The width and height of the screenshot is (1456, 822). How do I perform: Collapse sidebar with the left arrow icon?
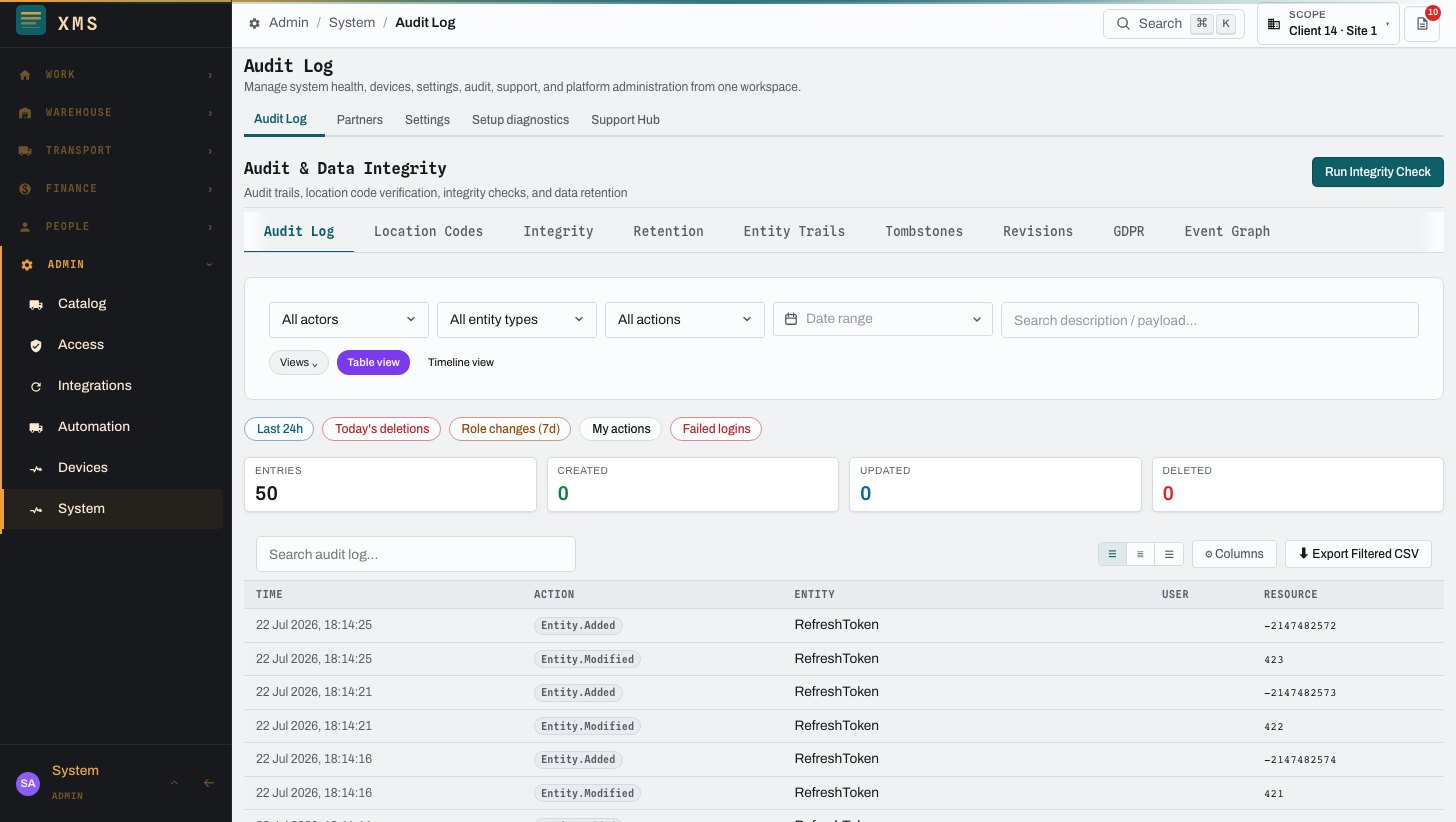pyautogui.click(x=209, y=783)
